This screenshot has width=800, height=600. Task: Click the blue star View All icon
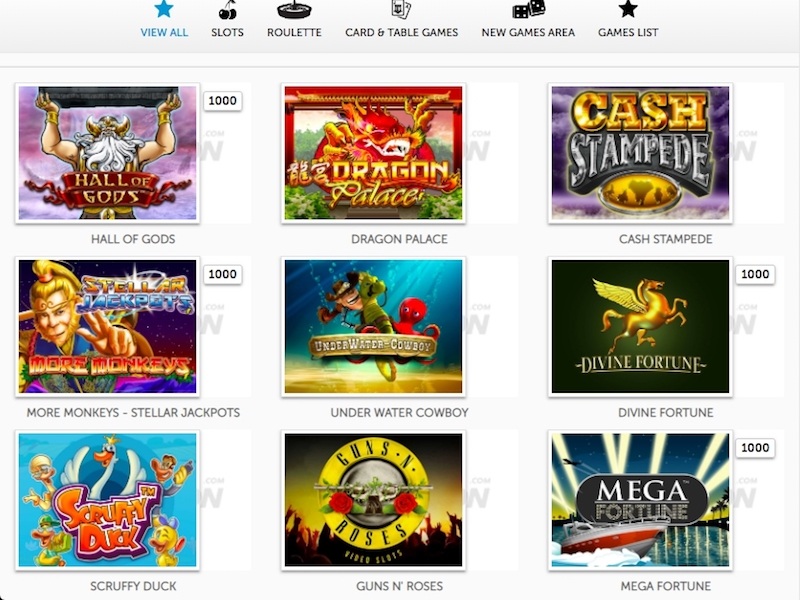click(164, 8)
